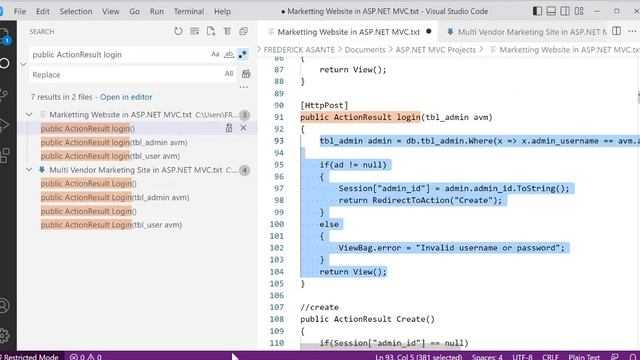Open the Manage settings gear

coord(4,336)
